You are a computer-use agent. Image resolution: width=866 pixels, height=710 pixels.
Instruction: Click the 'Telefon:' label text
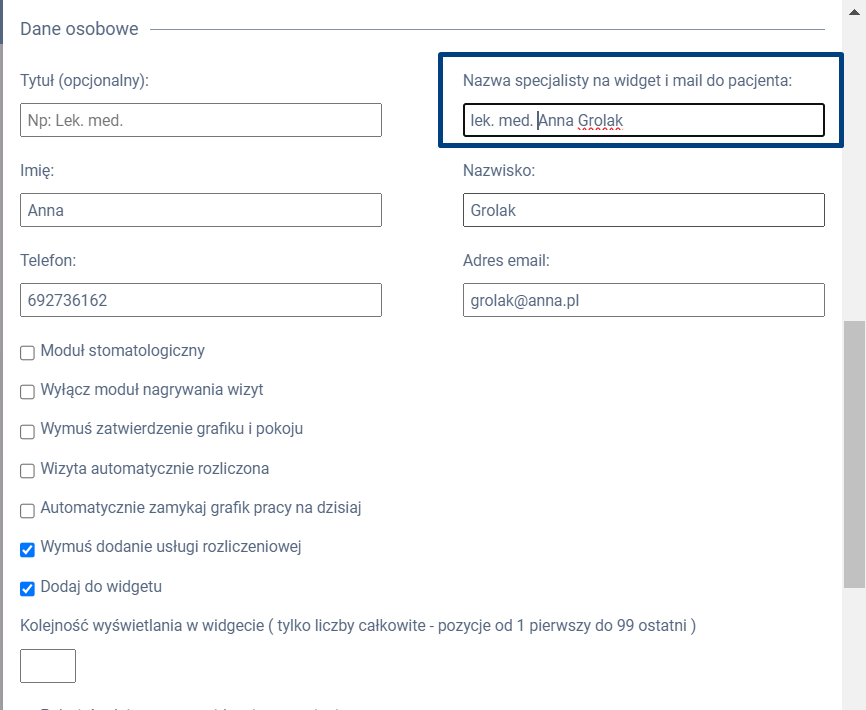pyautogui.click(x=48, y=261)
